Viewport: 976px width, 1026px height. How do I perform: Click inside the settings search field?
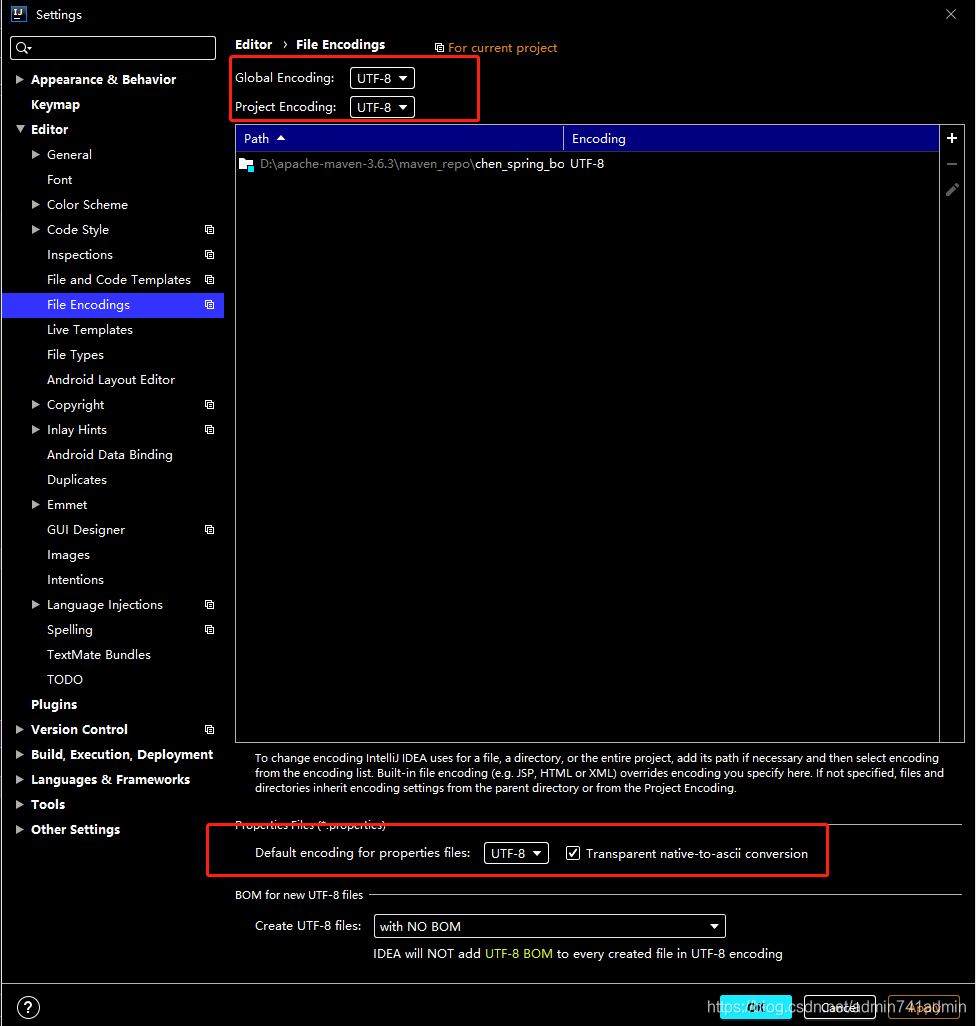pos(113,48)
